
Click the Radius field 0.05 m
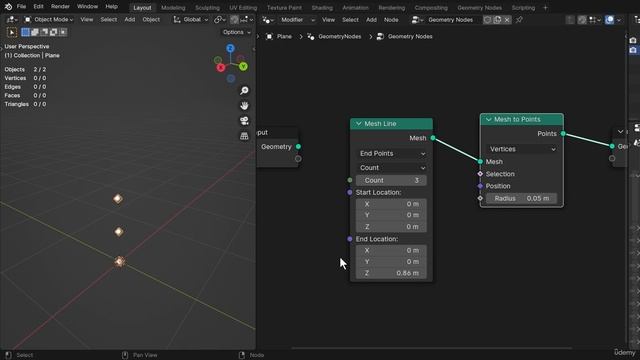[x=521, y=198]
